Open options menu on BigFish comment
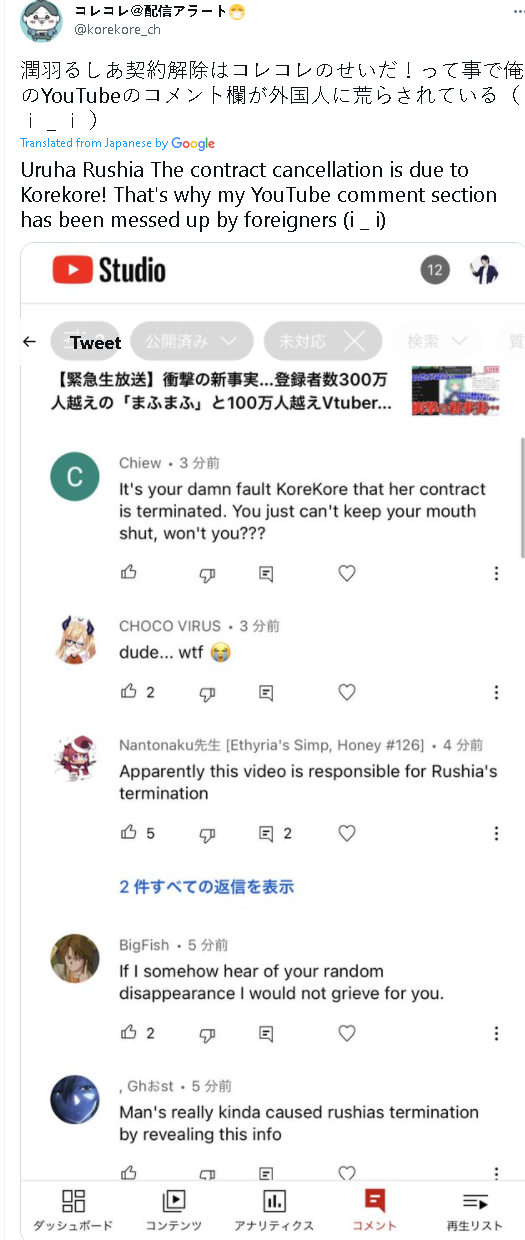The width and height of the screenshot is (525, 1240). coord(496,1033)
